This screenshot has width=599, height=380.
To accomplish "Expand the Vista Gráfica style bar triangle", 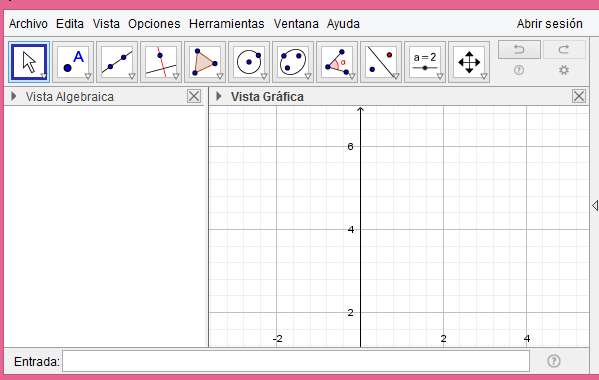I will [x=219, y=96].
